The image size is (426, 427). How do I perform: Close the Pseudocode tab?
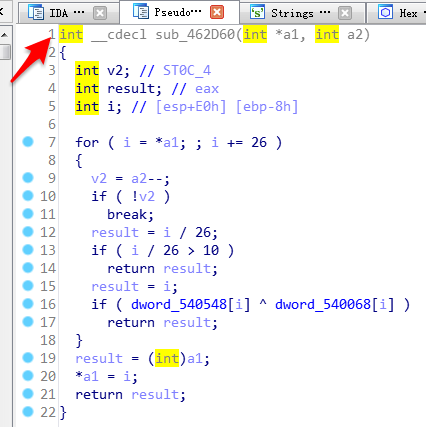[x=217, y=13]
